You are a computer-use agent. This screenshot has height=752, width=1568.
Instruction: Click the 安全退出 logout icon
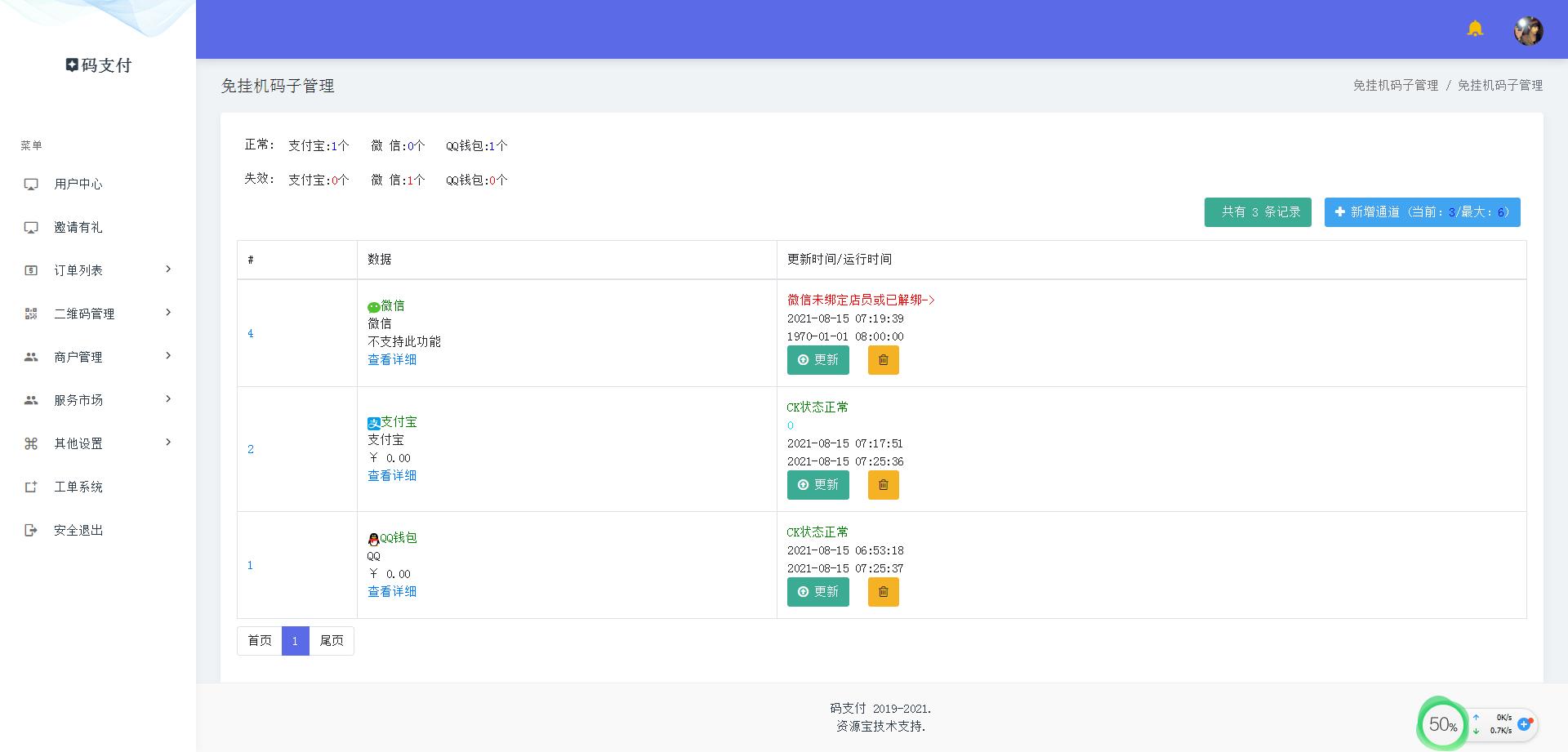click(x=31, y=530)
